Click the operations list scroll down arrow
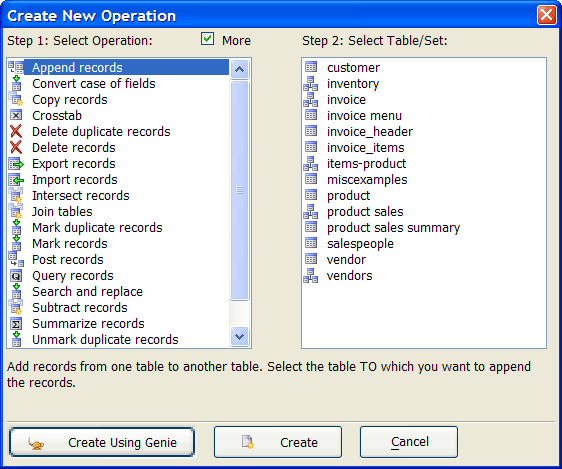The image size is (562, 469). click(x=239, y=336)
